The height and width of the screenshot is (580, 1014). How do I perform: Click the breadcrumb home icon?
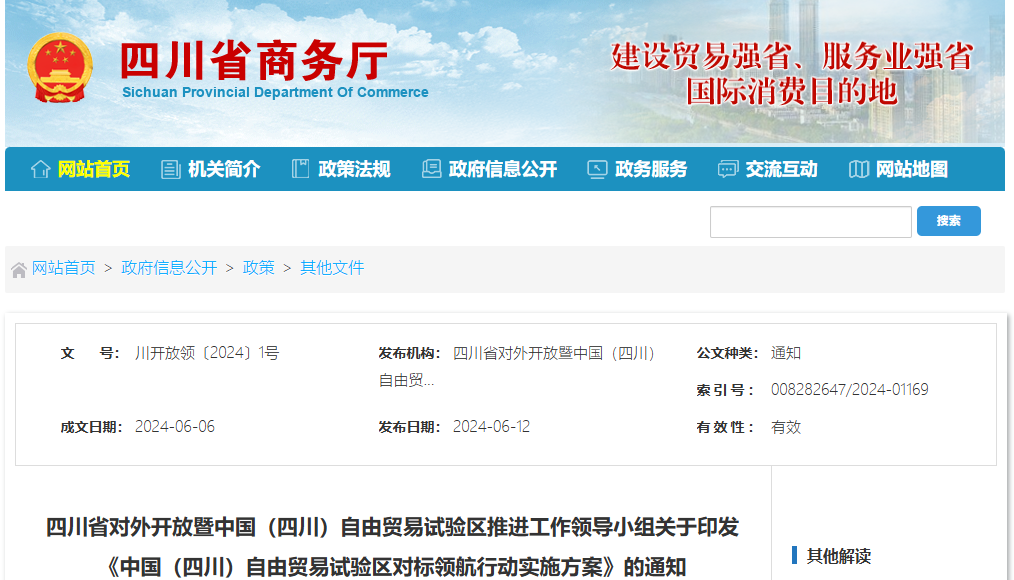(x=19, y=269)
